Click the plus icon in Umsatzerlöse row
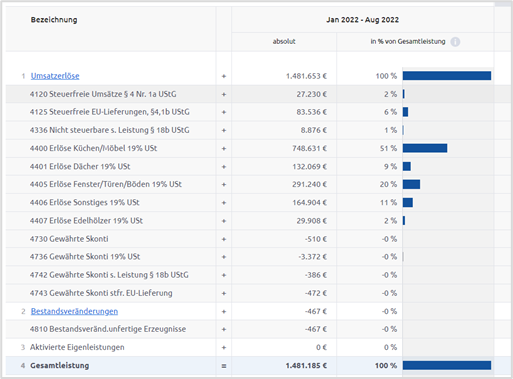The image size is (513, 379). 224,76
